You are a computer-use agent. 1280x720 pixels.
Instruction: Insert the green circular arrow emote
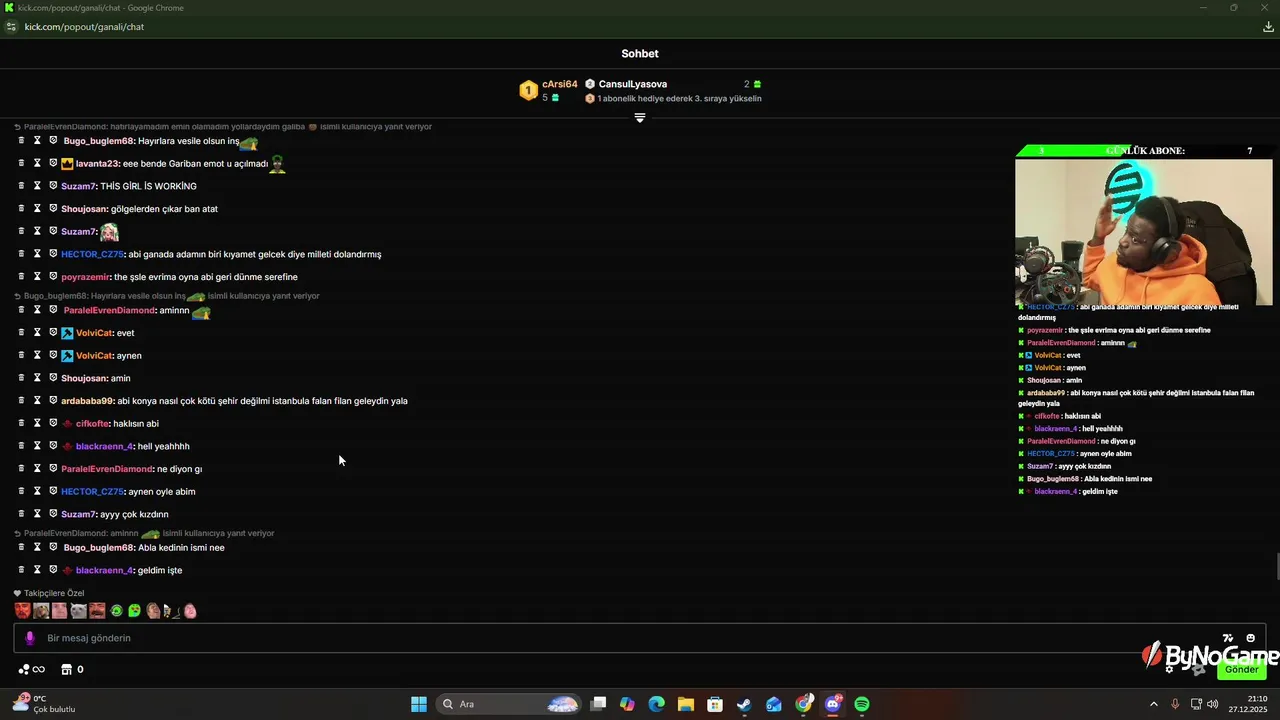116,611
